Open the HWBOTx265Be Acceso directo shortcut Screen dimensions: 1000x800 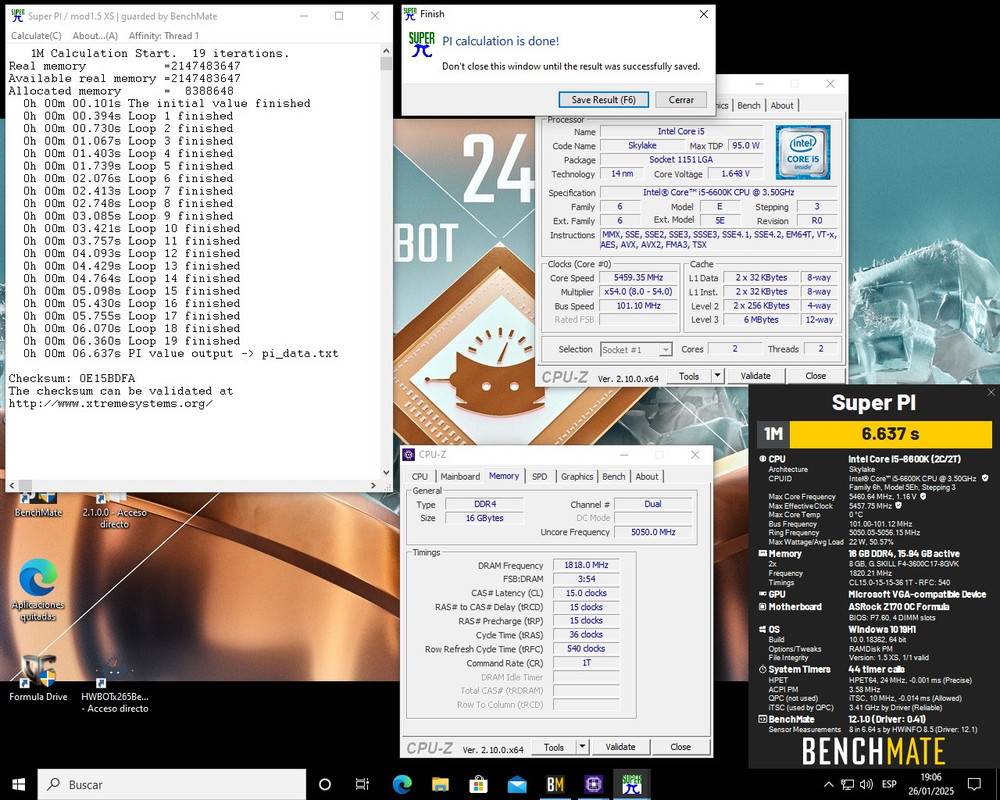coord(115,686)
